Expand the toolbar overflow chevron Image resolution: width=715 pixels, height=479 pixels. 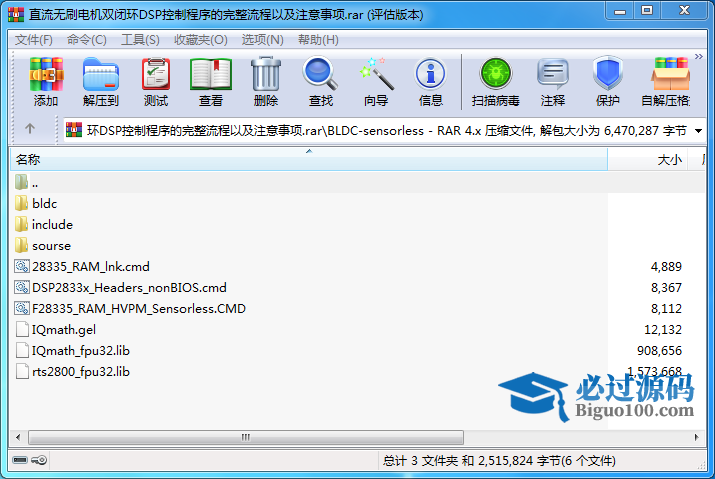(x=699, y=57)
